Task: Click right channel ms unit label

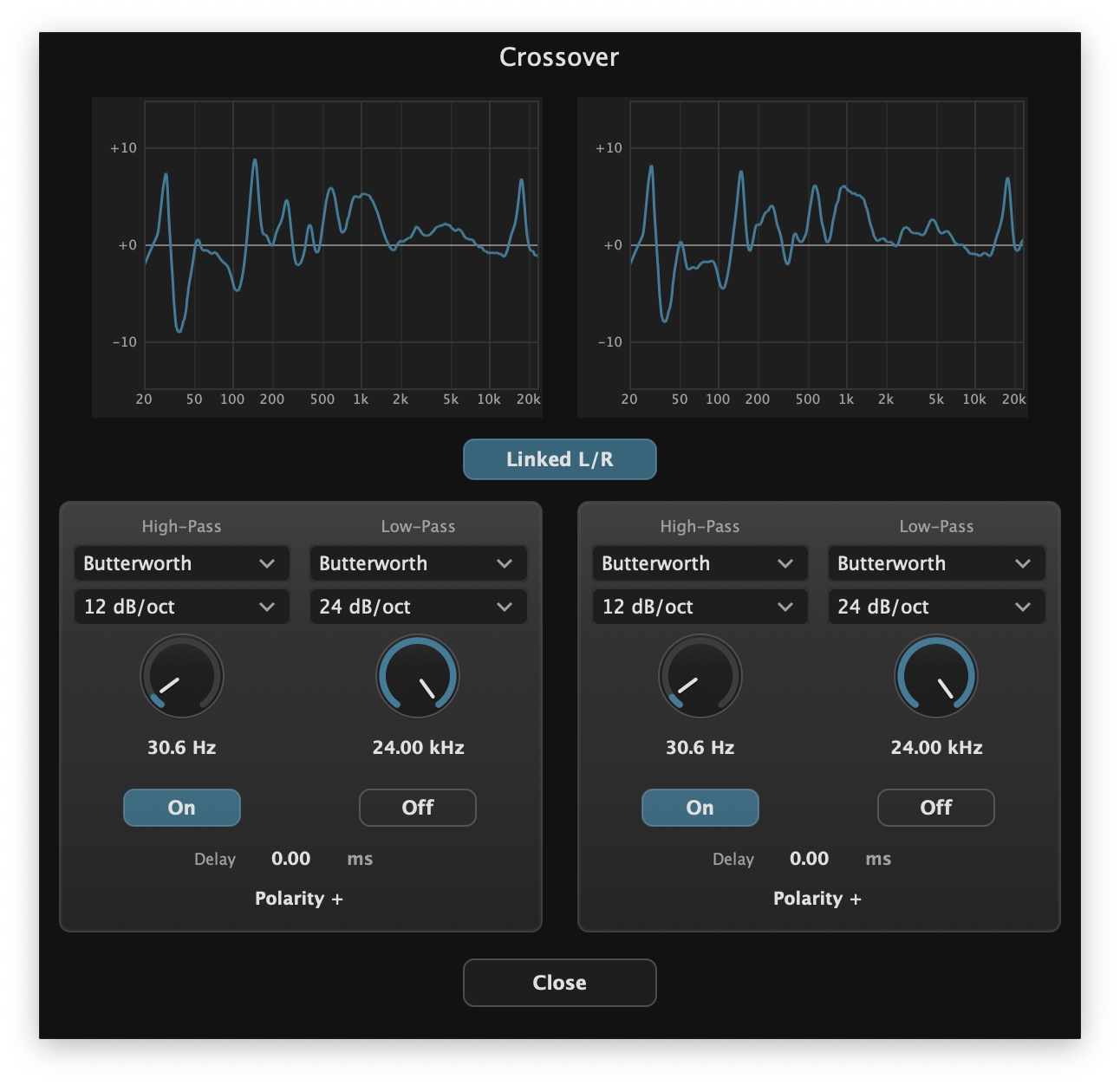Action: [x=878, y=860]
